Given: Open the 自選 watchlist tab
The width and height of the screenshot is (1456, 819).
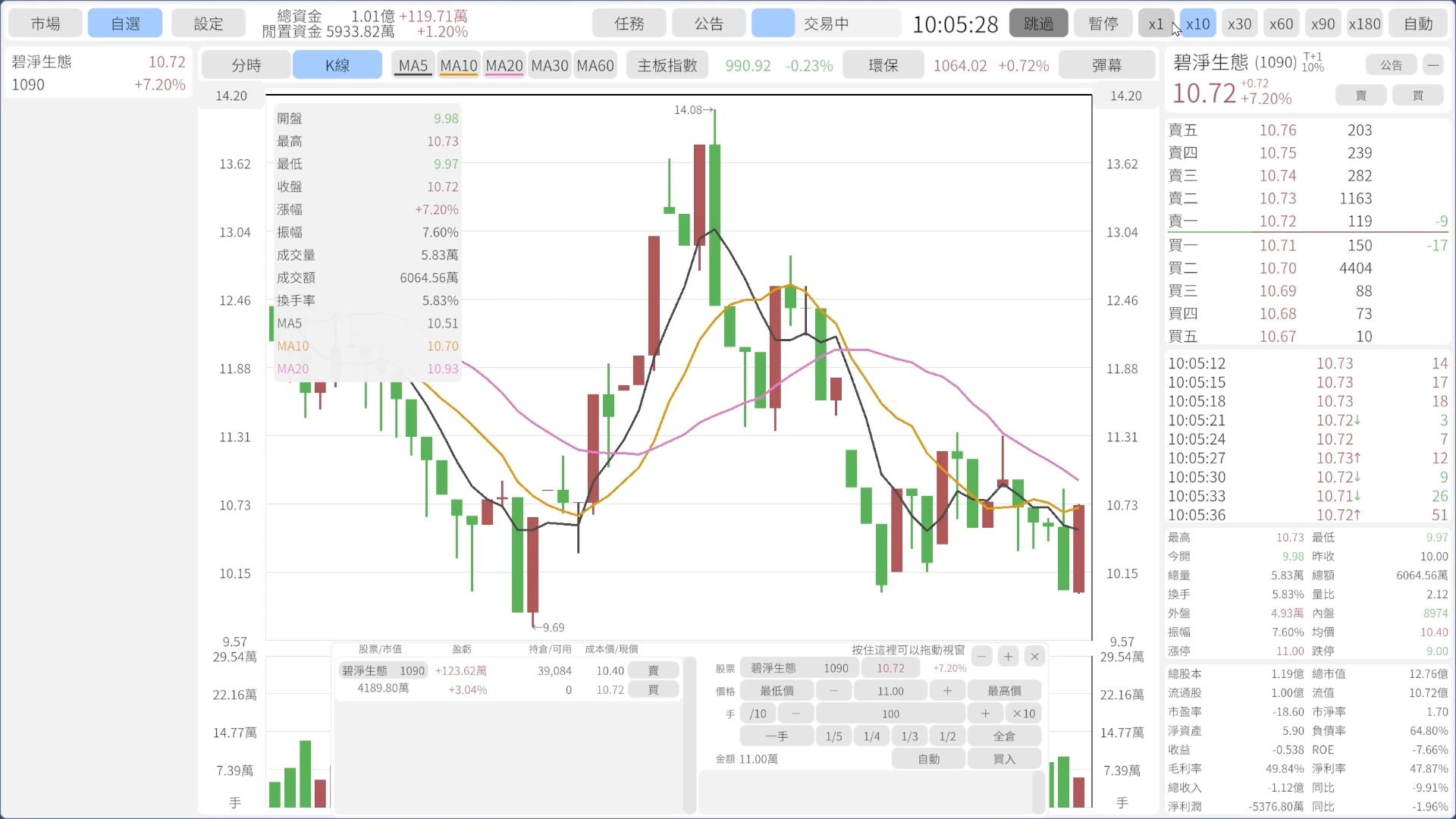Looking at the screenshot, I should (125, 24).
